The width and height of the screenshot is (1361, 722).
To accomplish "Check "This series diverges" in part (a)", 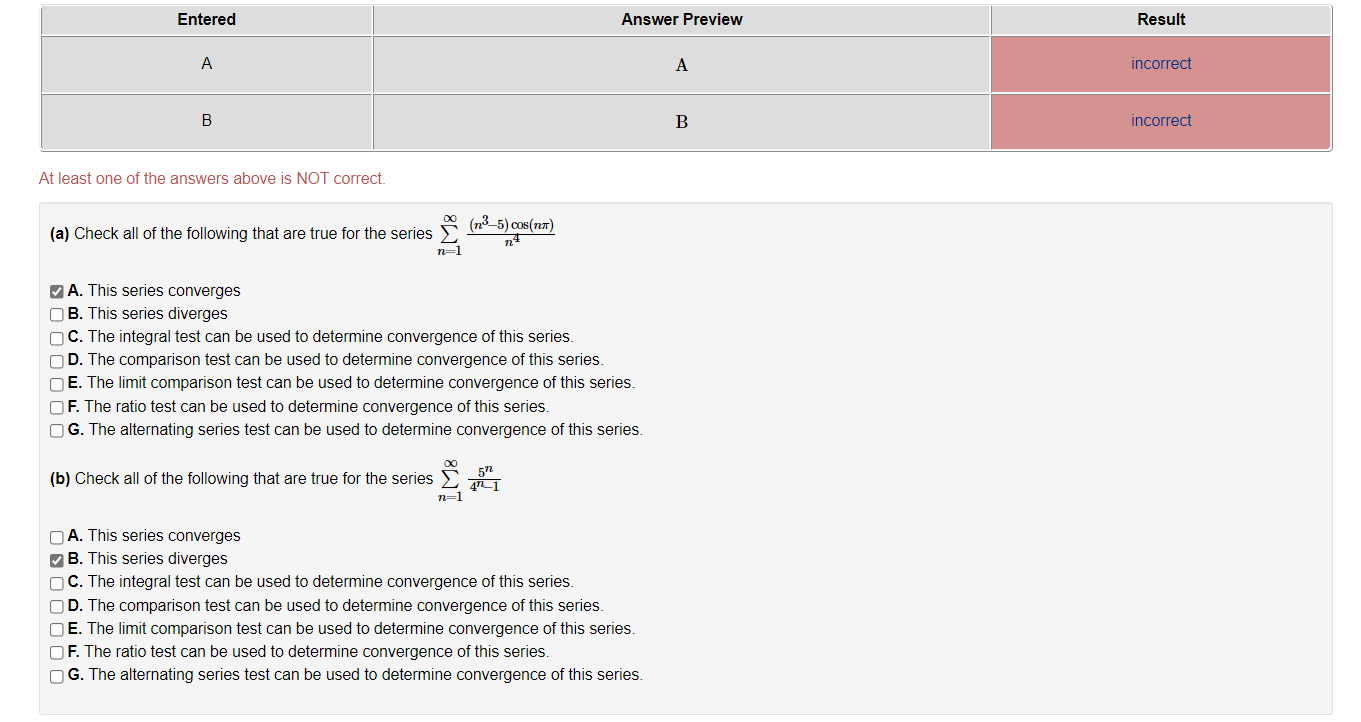I will tap(56, 314).
